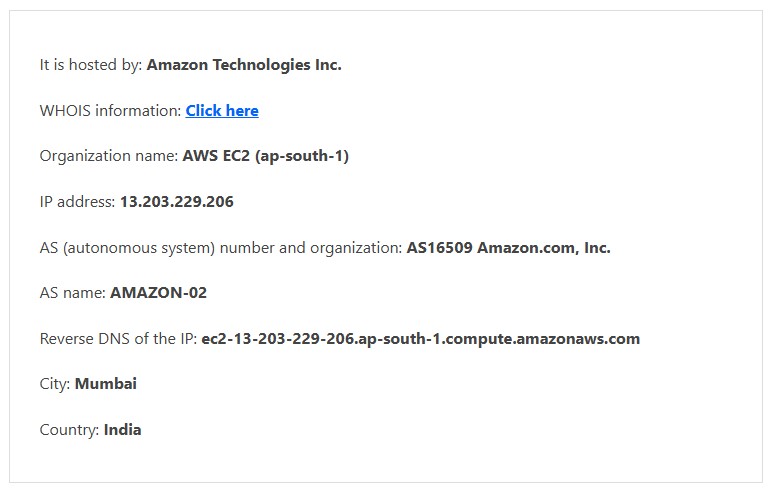Click the IP address value 13.203.229.206
Viewport: 778px width, 496px height.
177,202
